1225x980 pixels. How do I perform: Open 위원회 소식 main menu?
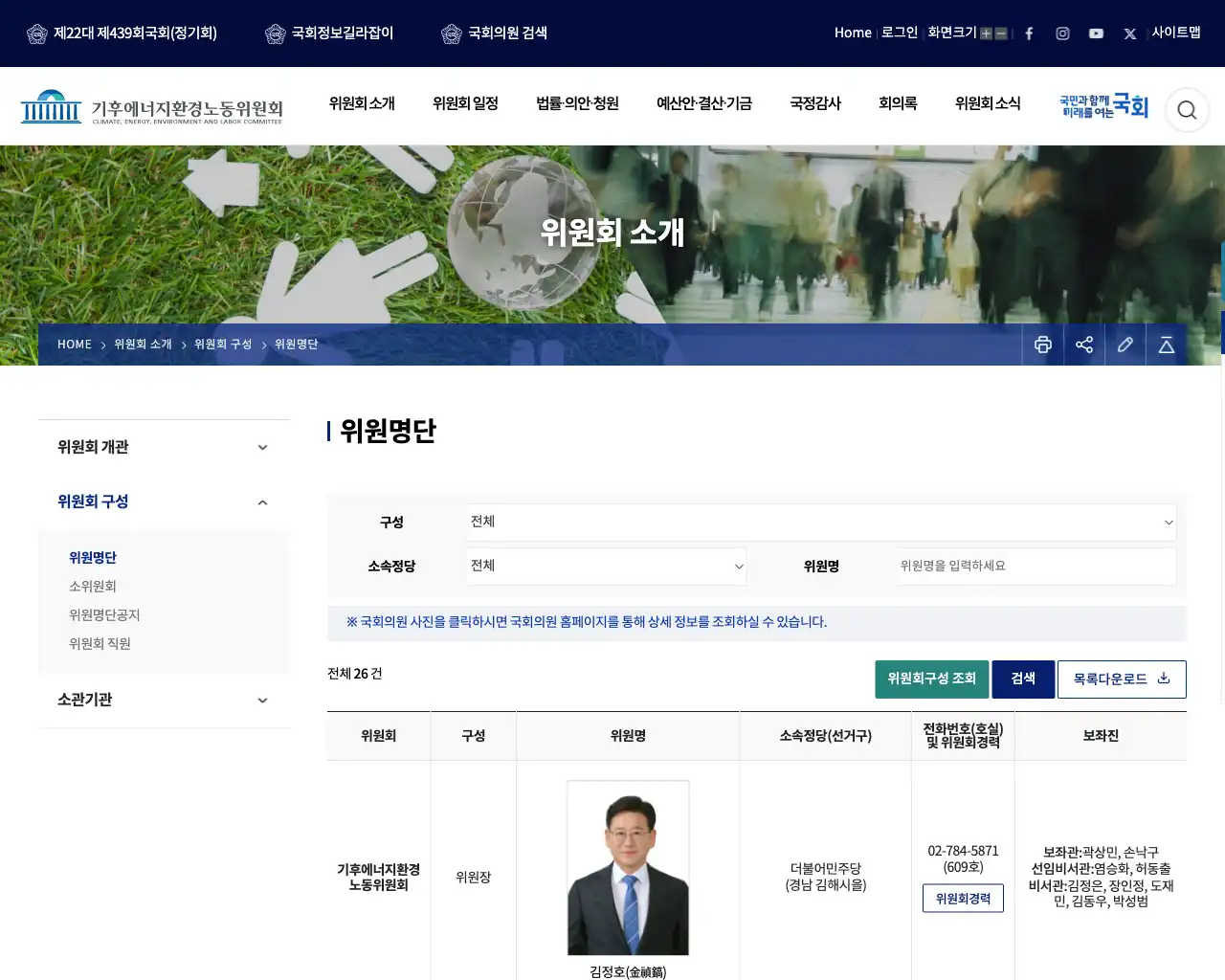point(988,103)
